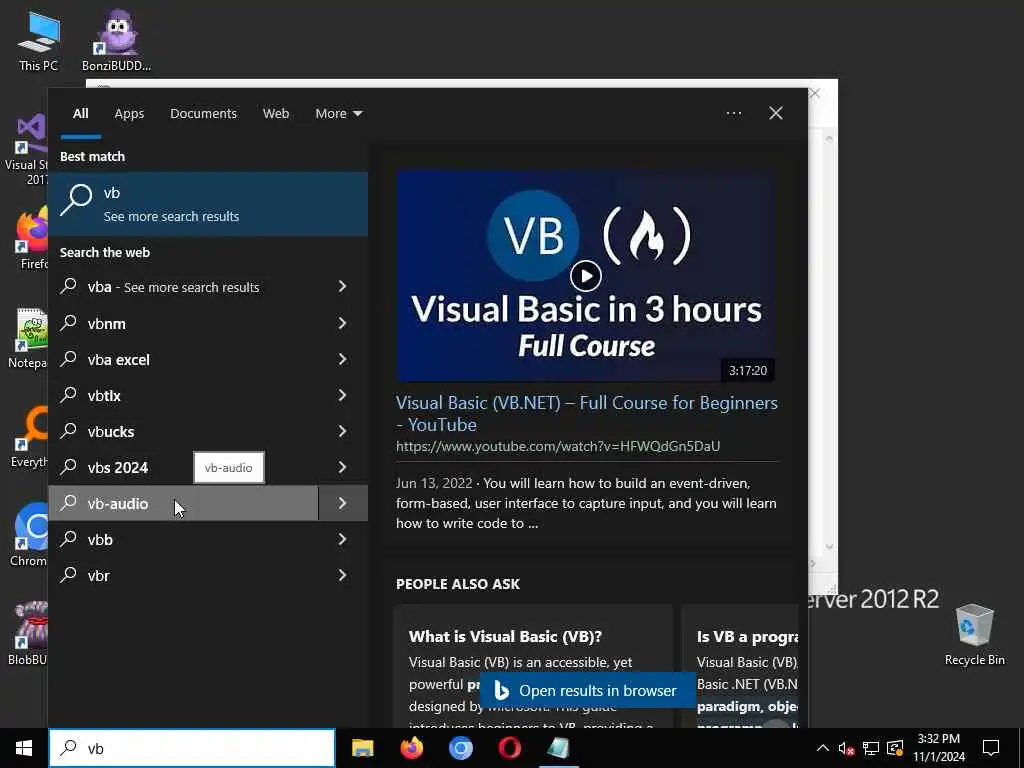
Task: Switch to the Web search tab
Action: pyautogui.click(x=276, y=114)
